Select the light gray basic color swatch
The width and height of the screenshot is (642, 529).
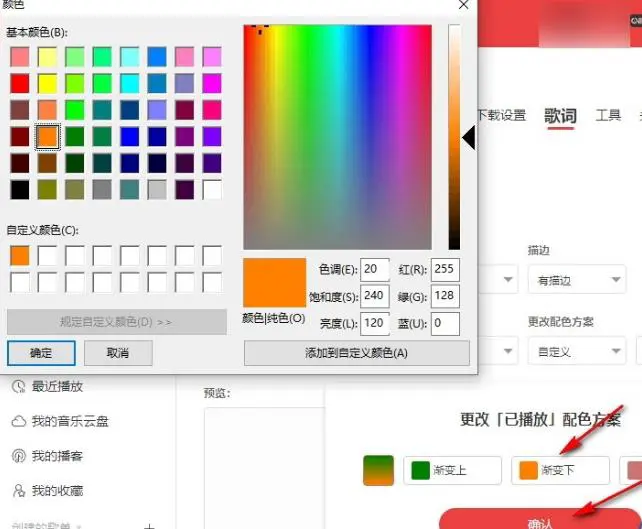click(157, 190)
